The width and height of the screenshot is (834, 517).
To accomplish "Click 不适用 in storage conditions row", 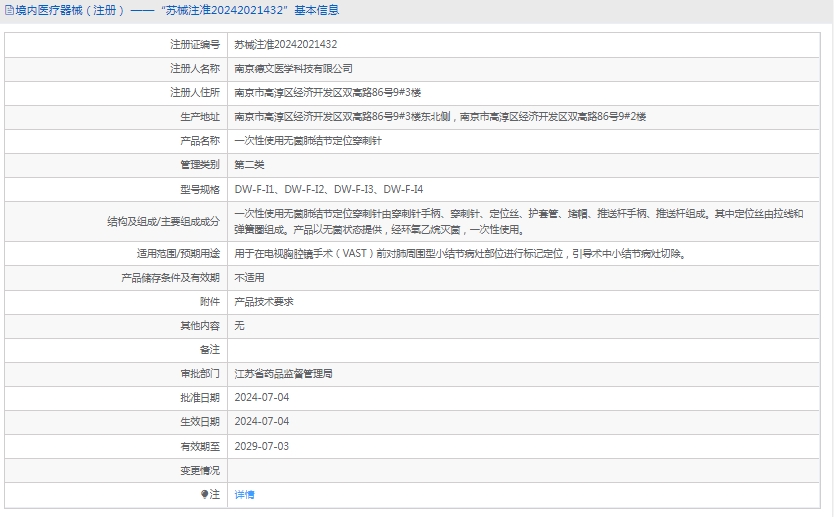I will click(x=249, y=278).
